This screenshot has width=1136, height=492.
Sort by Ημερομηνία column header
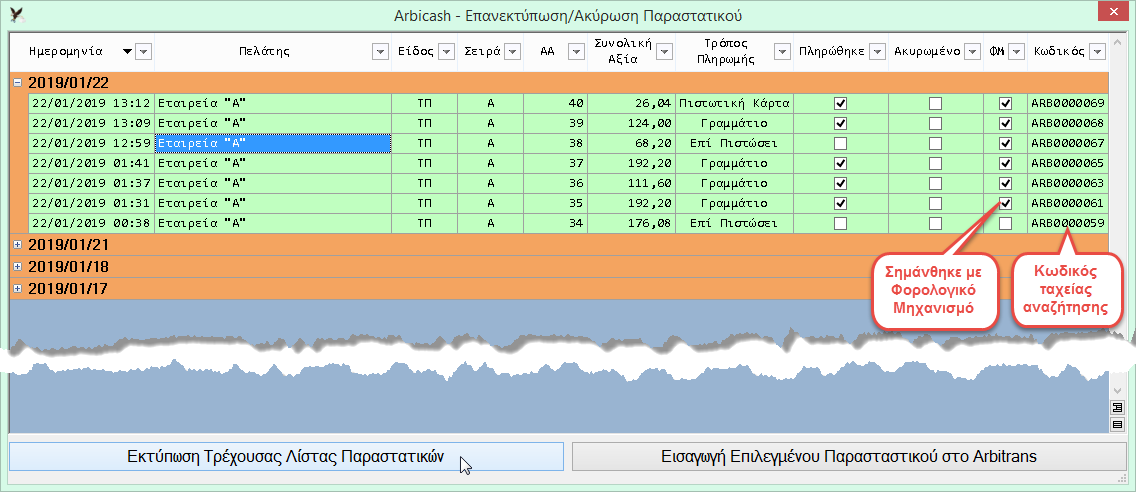[x=65, y=51]
